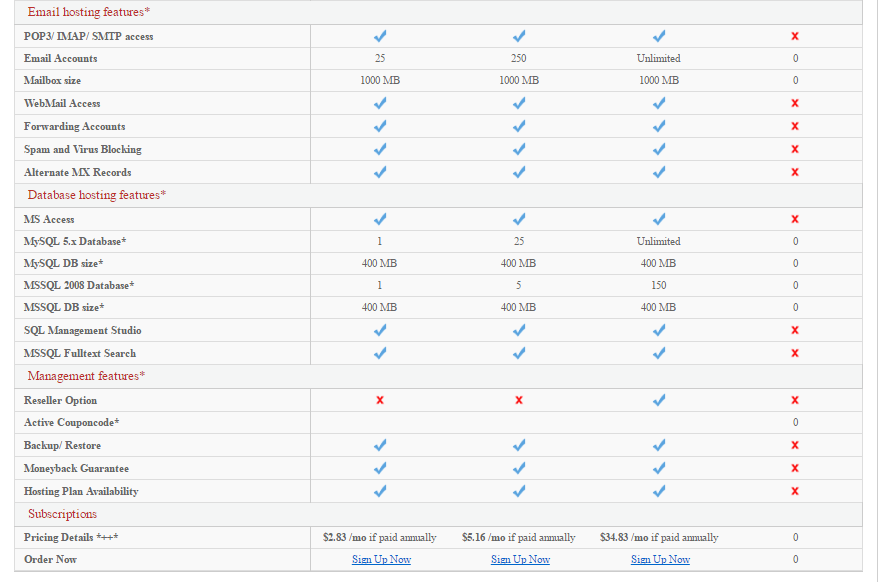The width and height of the screenshot is (878, 582).
Task: Click the MSSQL DB size* label
Action: click(x=64, y=308)
